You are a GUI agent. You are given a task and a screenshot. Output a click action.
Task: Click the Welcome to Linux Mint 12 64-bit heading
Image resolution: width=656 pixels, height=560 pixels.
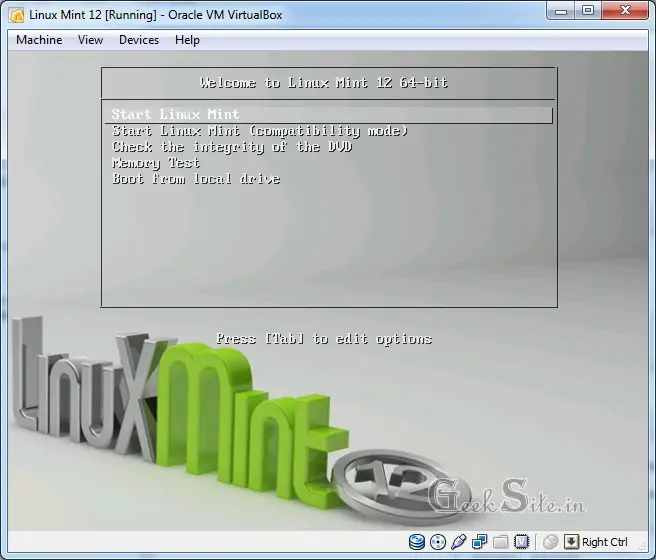pos(324,83)
